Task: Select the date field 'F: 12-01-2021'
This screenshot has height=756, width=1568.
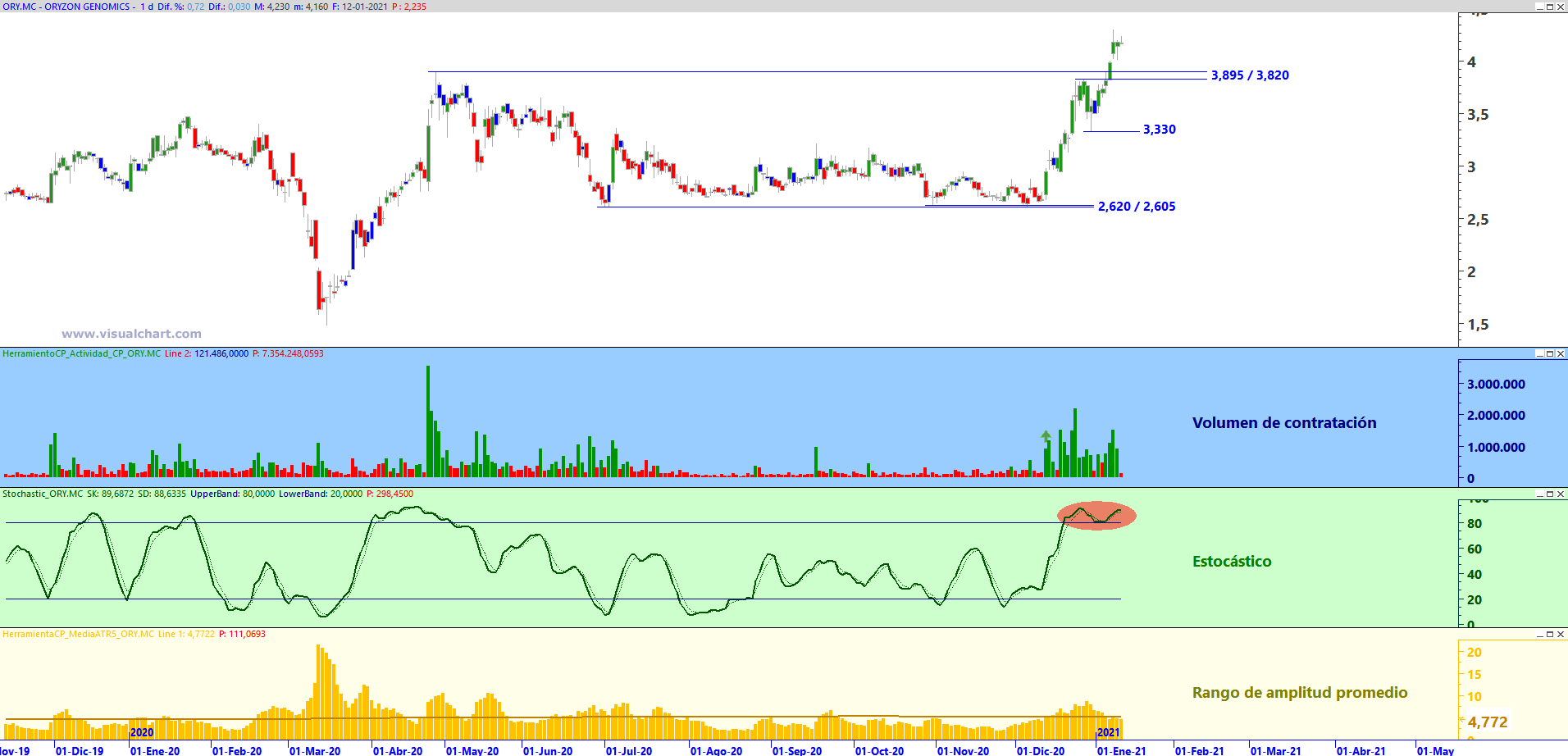Action: coord(360,7)
